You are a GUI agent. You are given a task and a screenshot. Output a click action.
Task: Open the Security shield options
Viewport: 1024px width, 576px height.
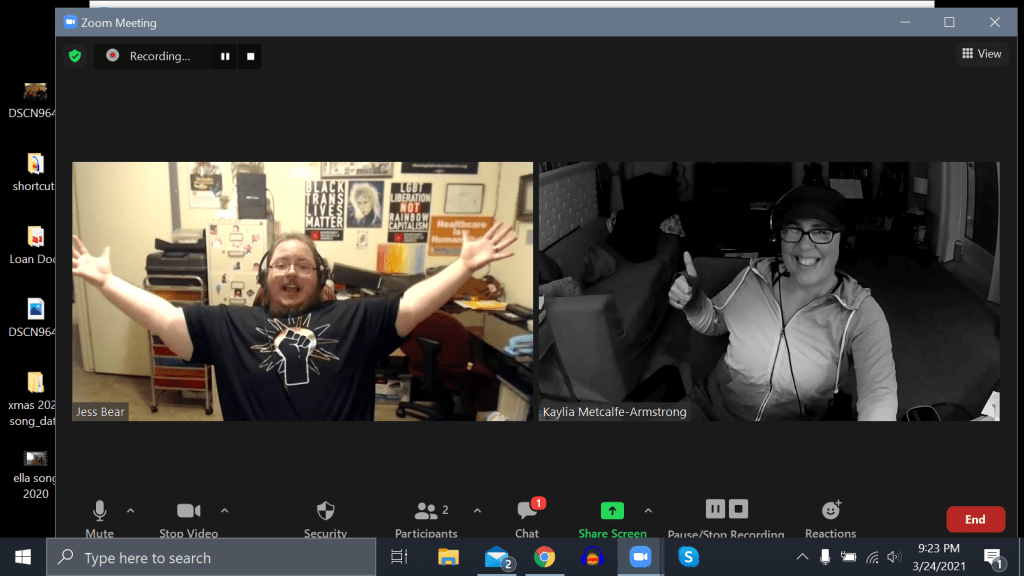[x=325, y=512]
